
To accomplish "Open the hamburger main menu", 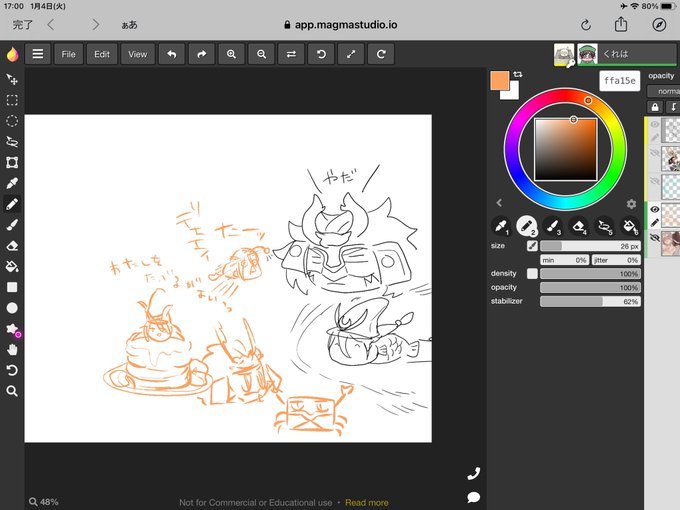I will tap(38, 54).
